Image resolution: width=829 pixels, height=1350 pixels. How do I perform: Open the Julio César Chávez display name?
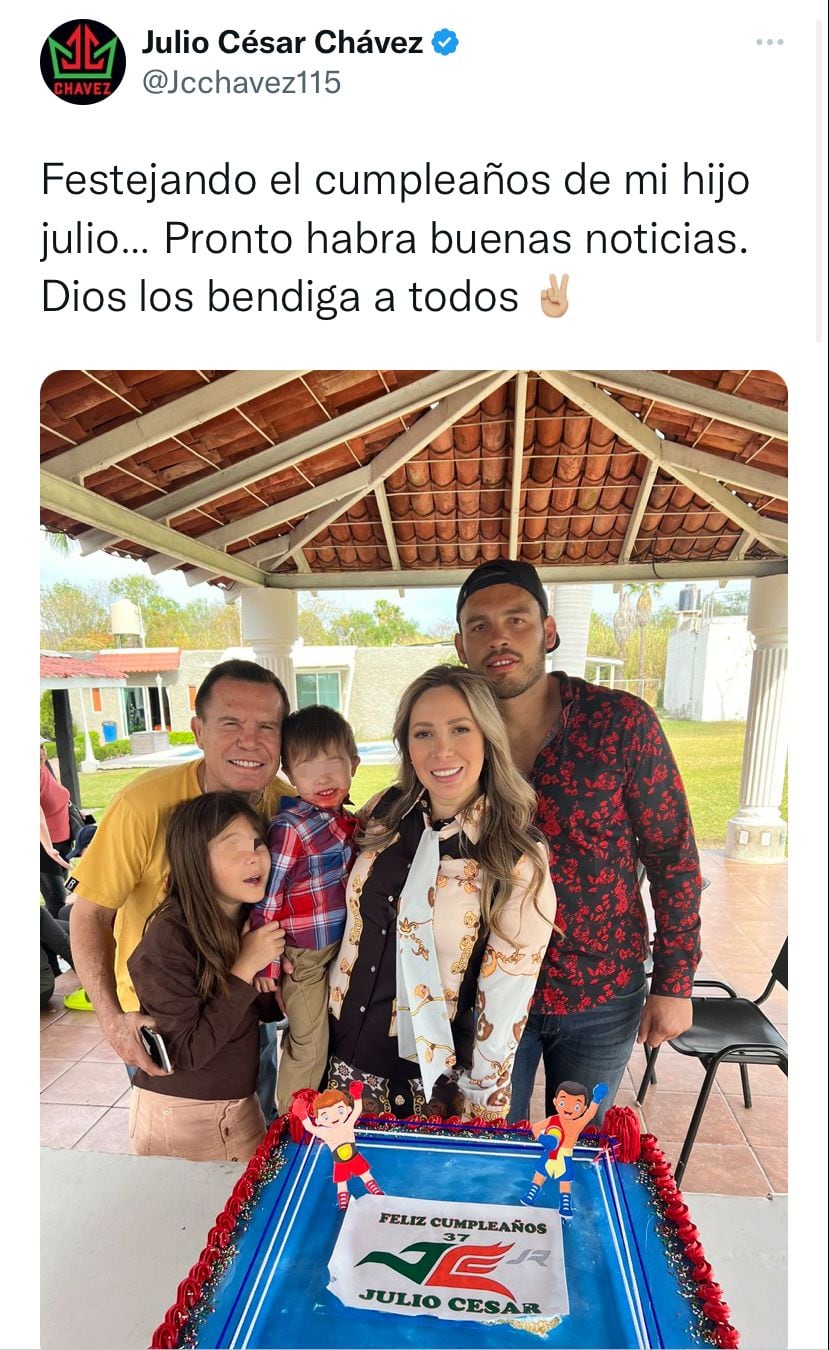click(x=283, y=43)
